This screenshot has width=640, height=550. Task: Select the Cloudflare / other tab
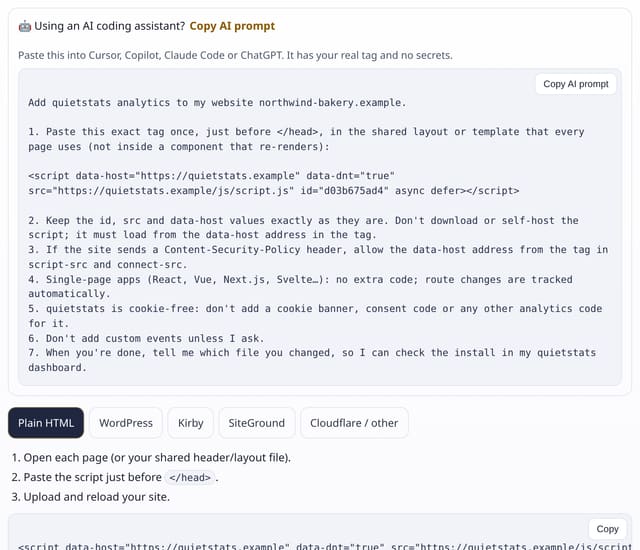[354, 423]
